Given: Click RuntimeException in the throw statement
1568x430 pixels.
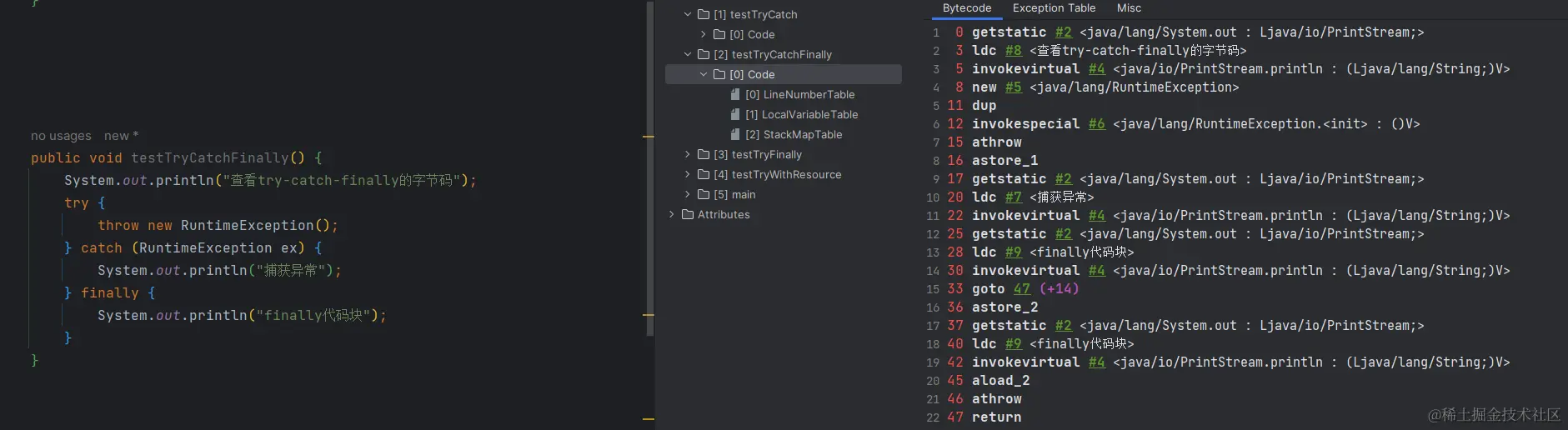Looking at the screenshot, I should 247,225.
